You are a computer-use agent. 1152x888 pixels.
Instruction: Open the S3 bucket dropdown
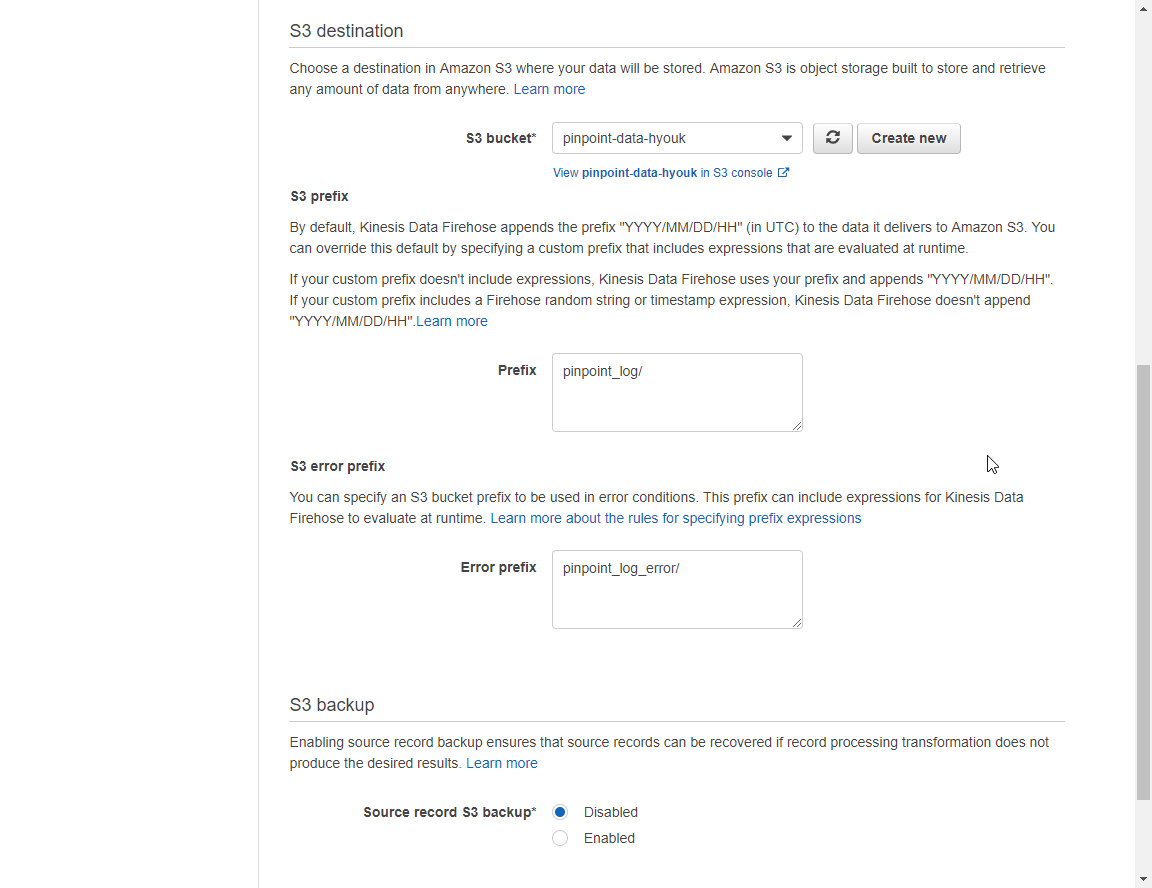[677, 138]
